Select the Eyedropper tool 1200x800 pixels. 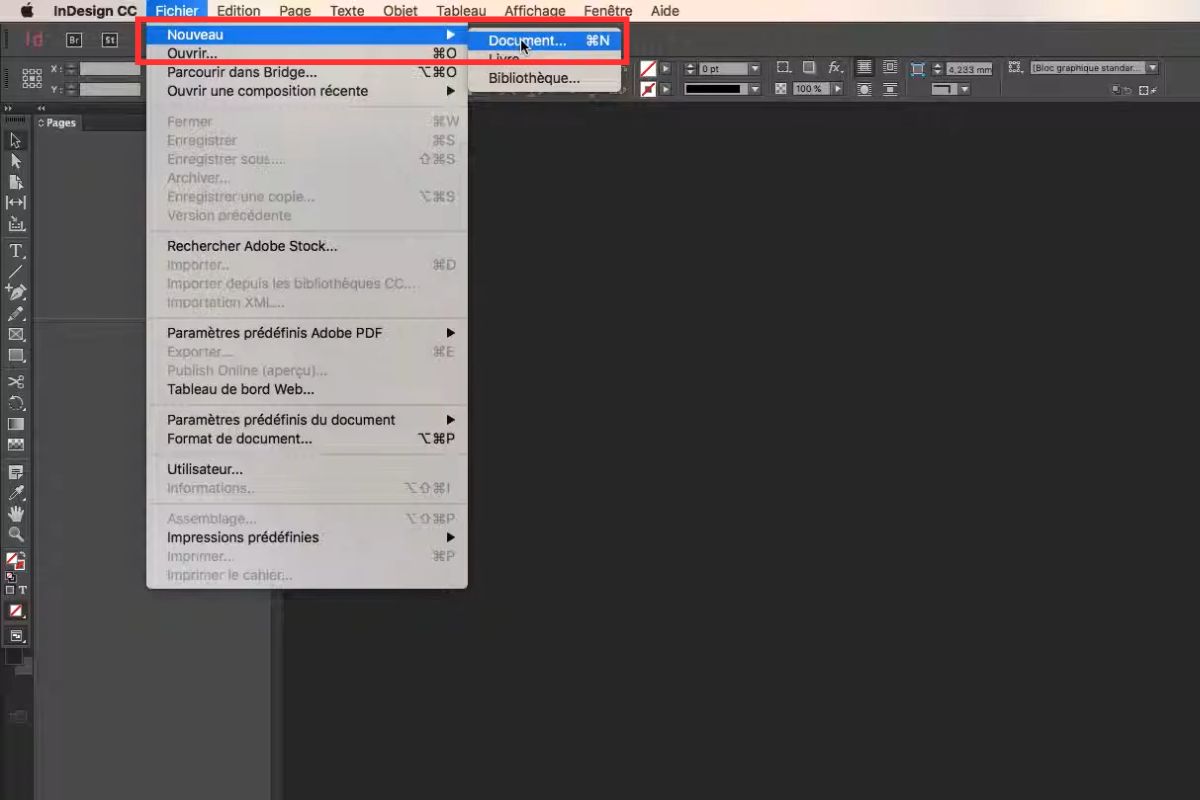pos(16,493)
